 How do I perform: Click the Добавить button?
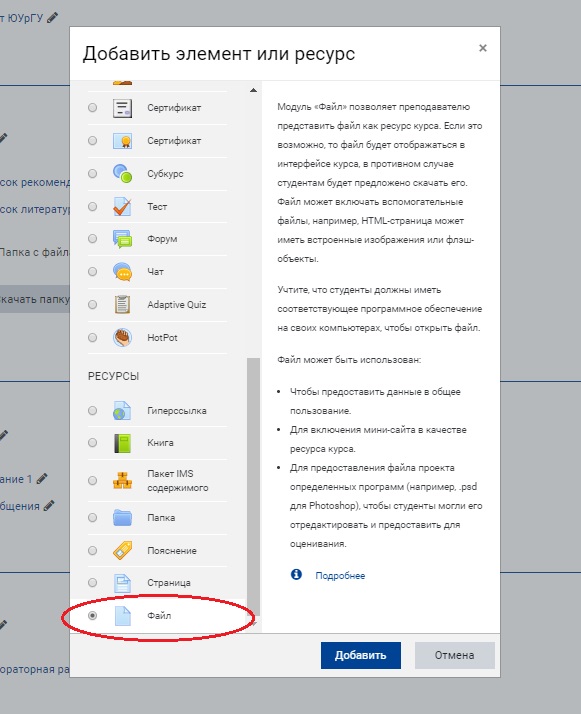point(361,655)
